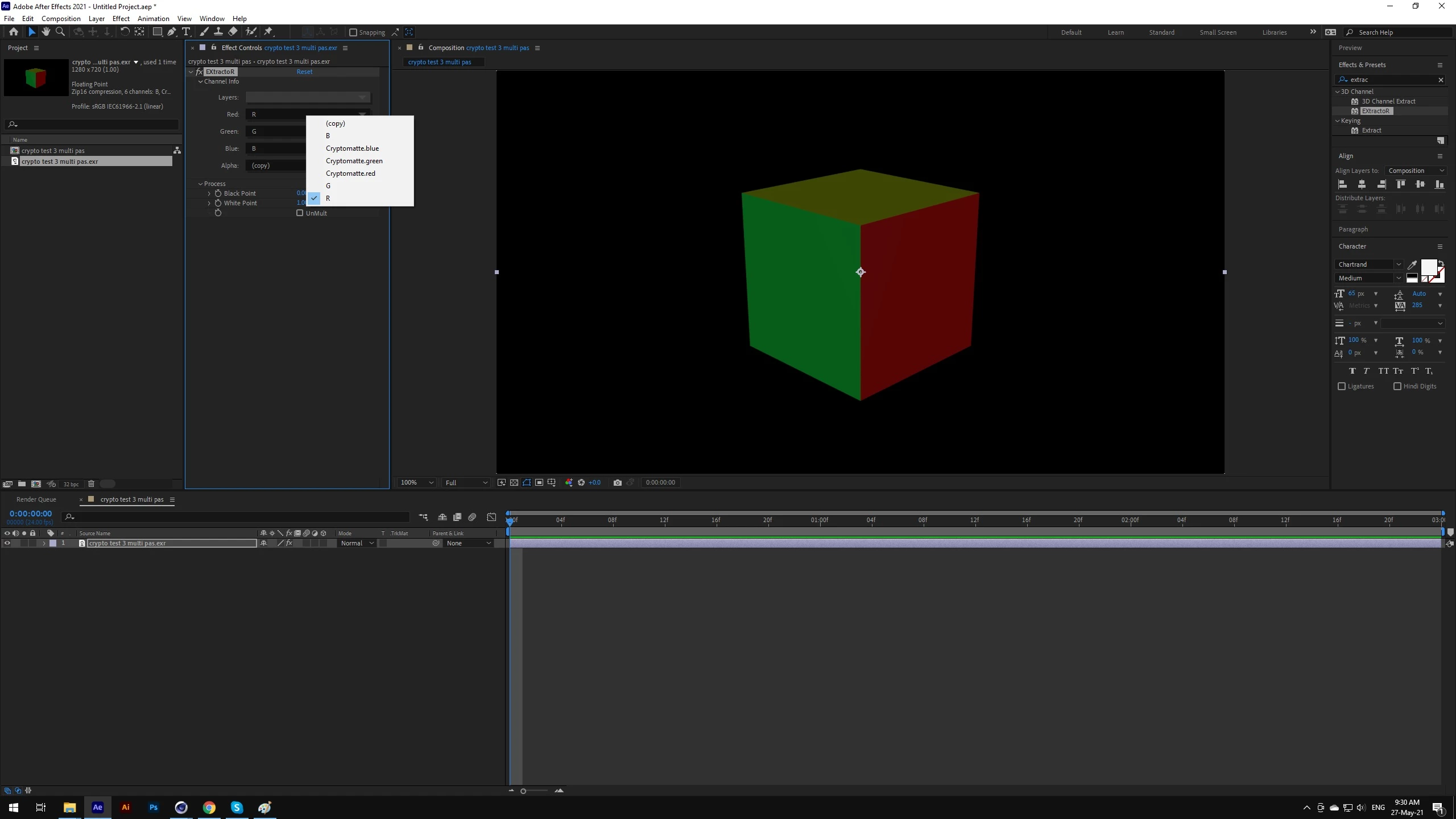The image size is (1456, 819).
Task: Click the Take Snapshot camera icon
Action: coord(617,482)
